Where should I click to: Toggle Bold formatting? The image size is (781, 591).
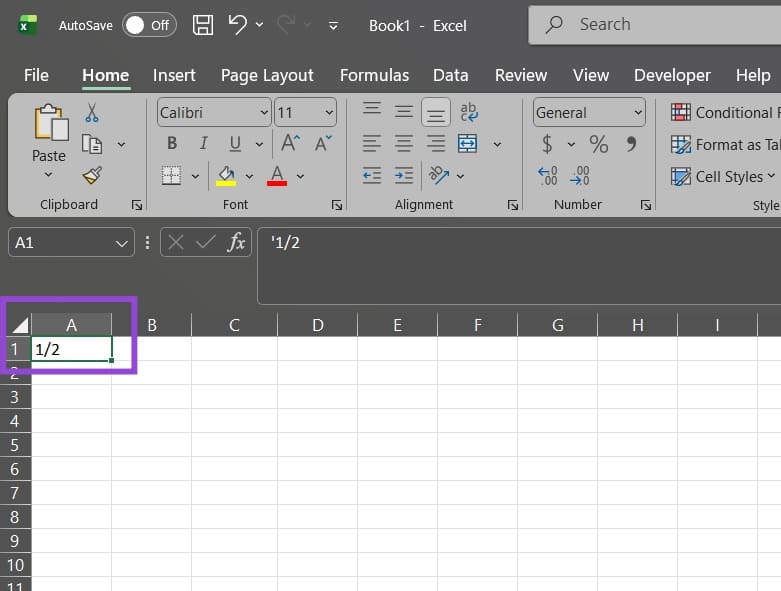172,144
